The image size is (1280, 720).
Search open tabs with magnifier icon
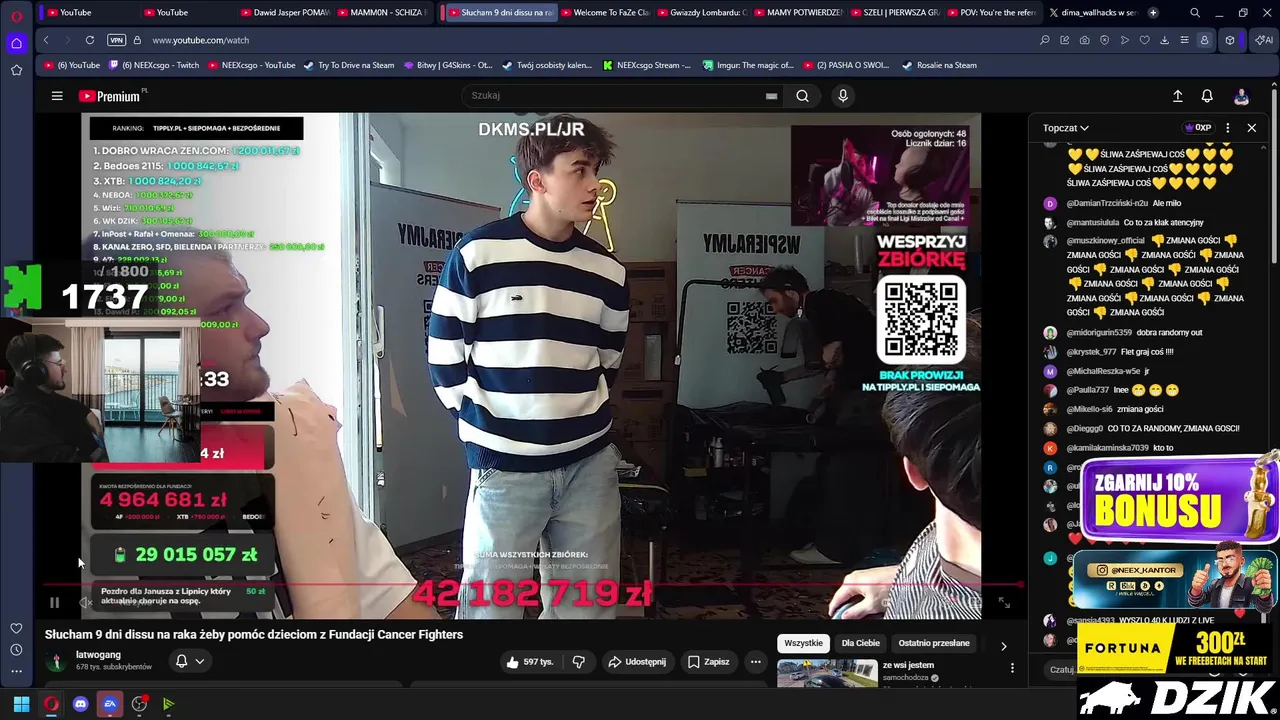(1195, 13)
